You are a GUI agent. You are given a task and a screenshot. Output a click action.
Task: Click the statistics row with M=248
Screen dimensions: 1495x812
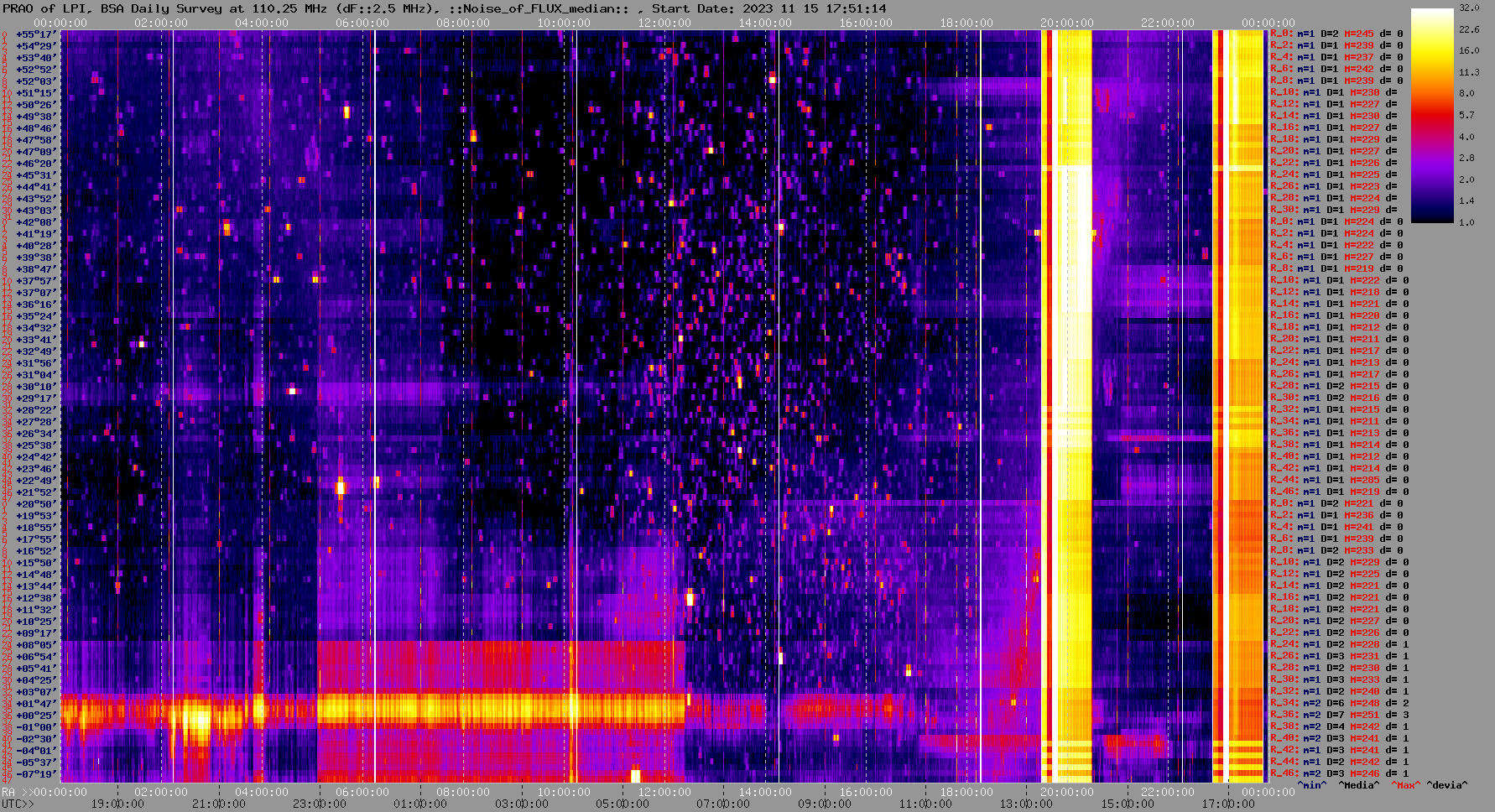coord(1339,704)
